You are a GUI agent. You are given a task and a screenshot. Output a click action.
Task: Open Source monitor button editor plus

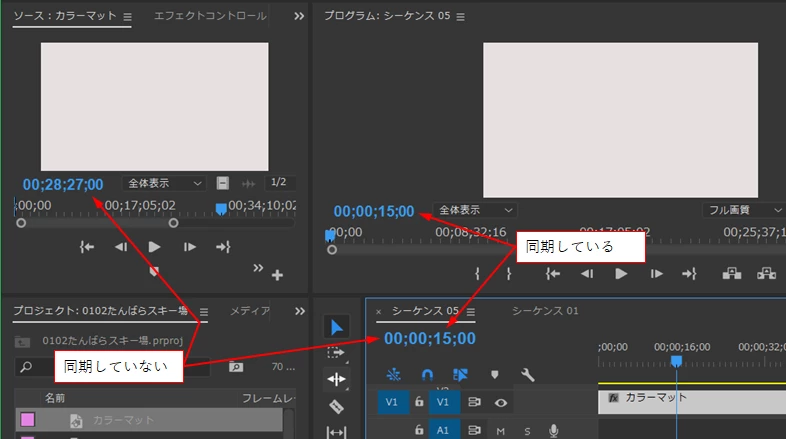(x=277, y=275)
